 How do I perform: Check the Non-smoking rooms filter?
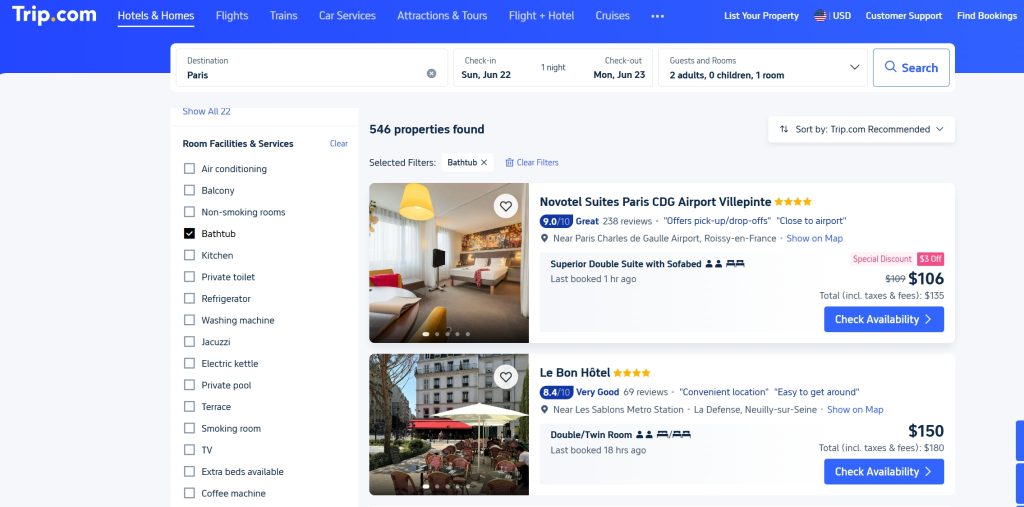pyautogui.click(x=189, y=212)
